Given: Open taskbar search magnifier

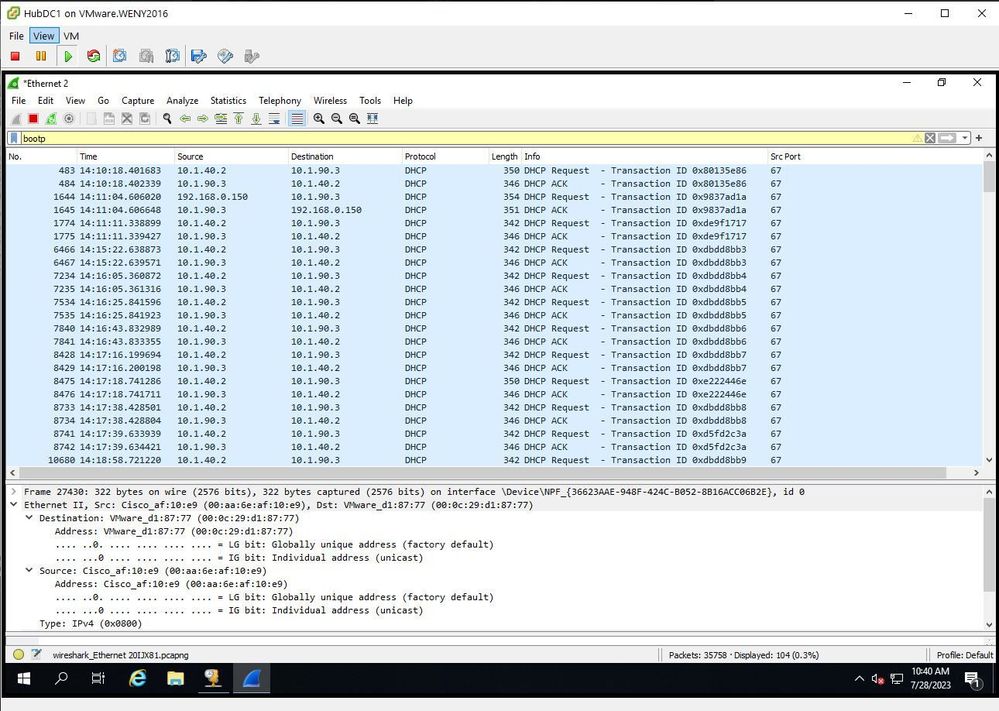Looking at the screenshot, I should (61, 679).
